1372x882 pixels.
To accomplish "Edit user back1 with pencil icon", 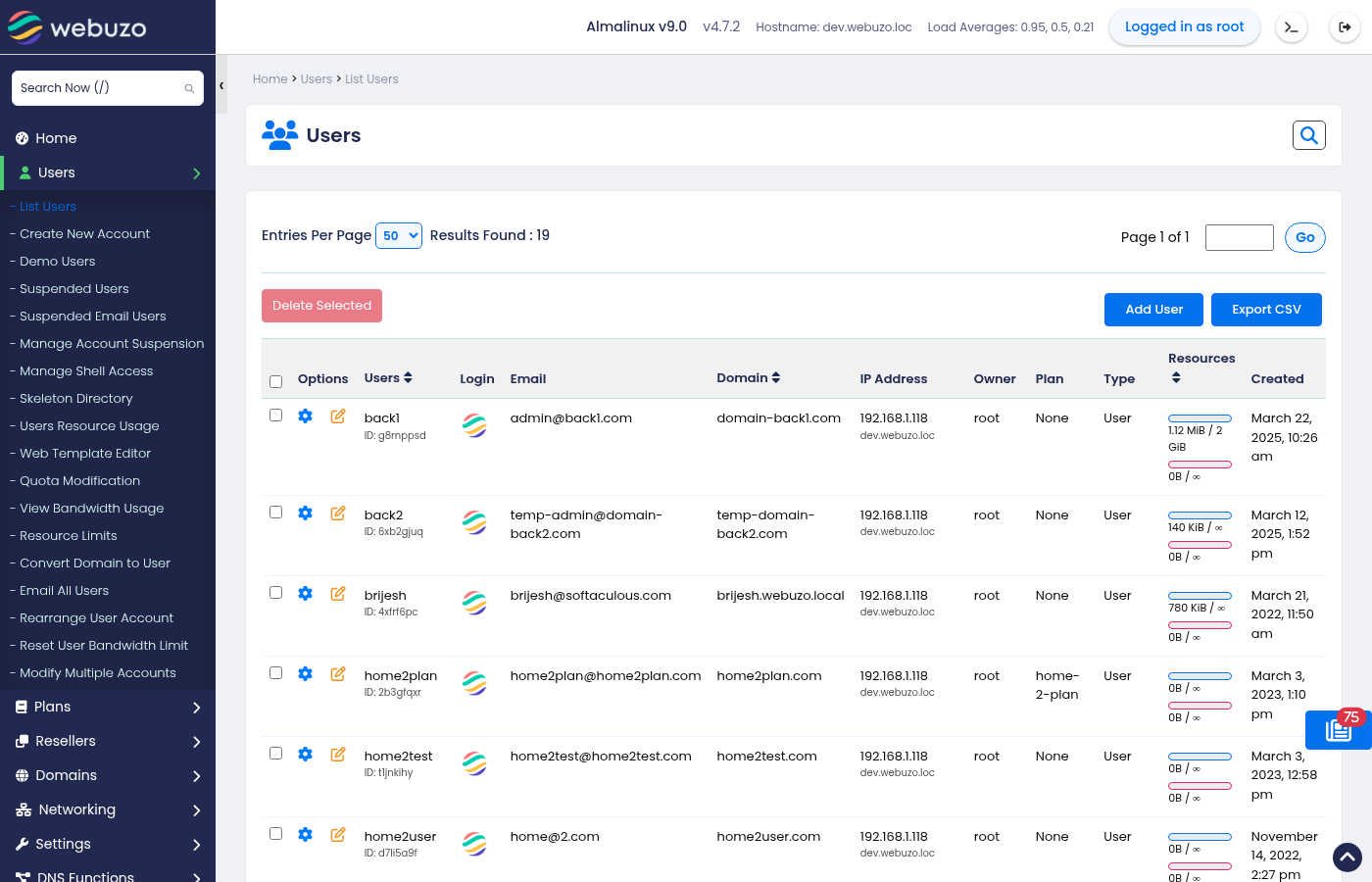I will pyautogui.click(x=338, y=416).
